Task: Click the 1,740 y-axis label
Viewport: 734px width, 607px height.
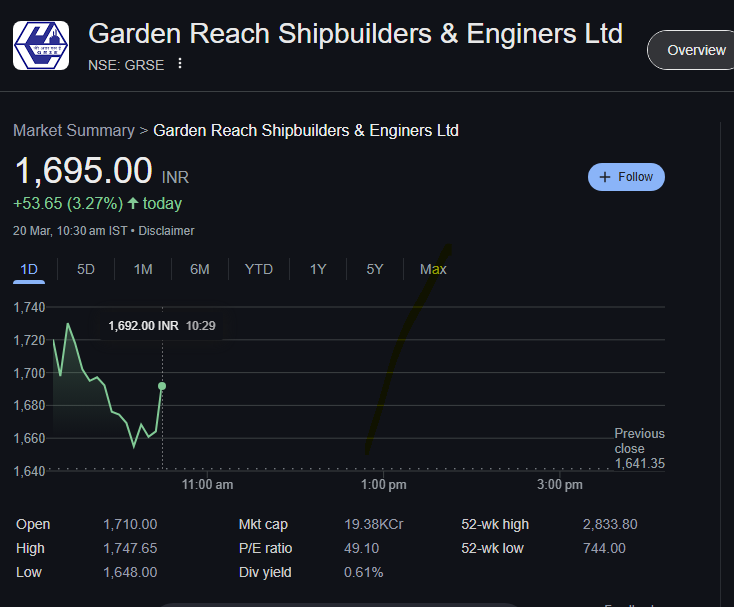Action: pos(29,307)
